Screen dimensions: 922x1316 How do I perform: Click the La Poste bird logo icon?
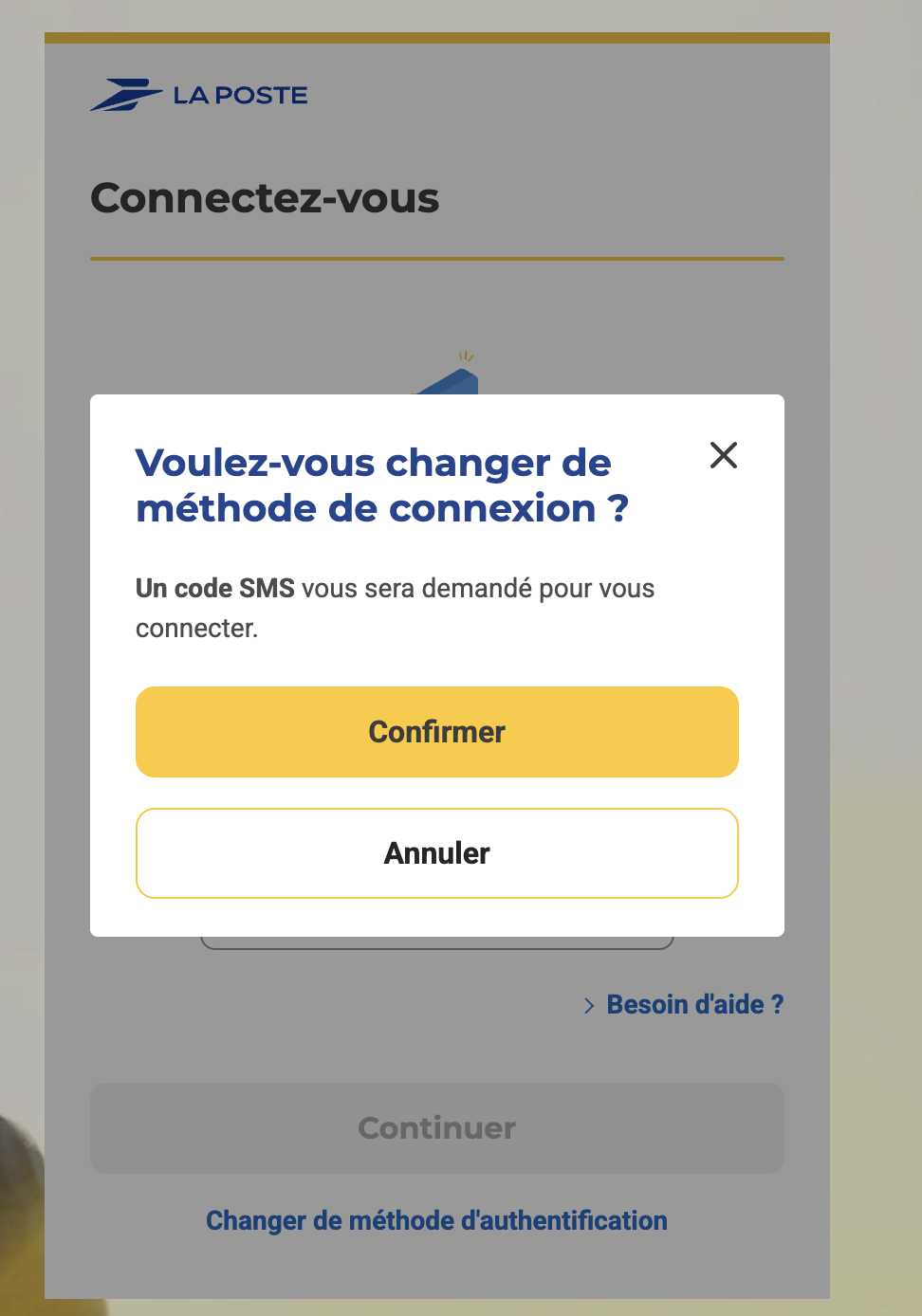coord(126,95)
